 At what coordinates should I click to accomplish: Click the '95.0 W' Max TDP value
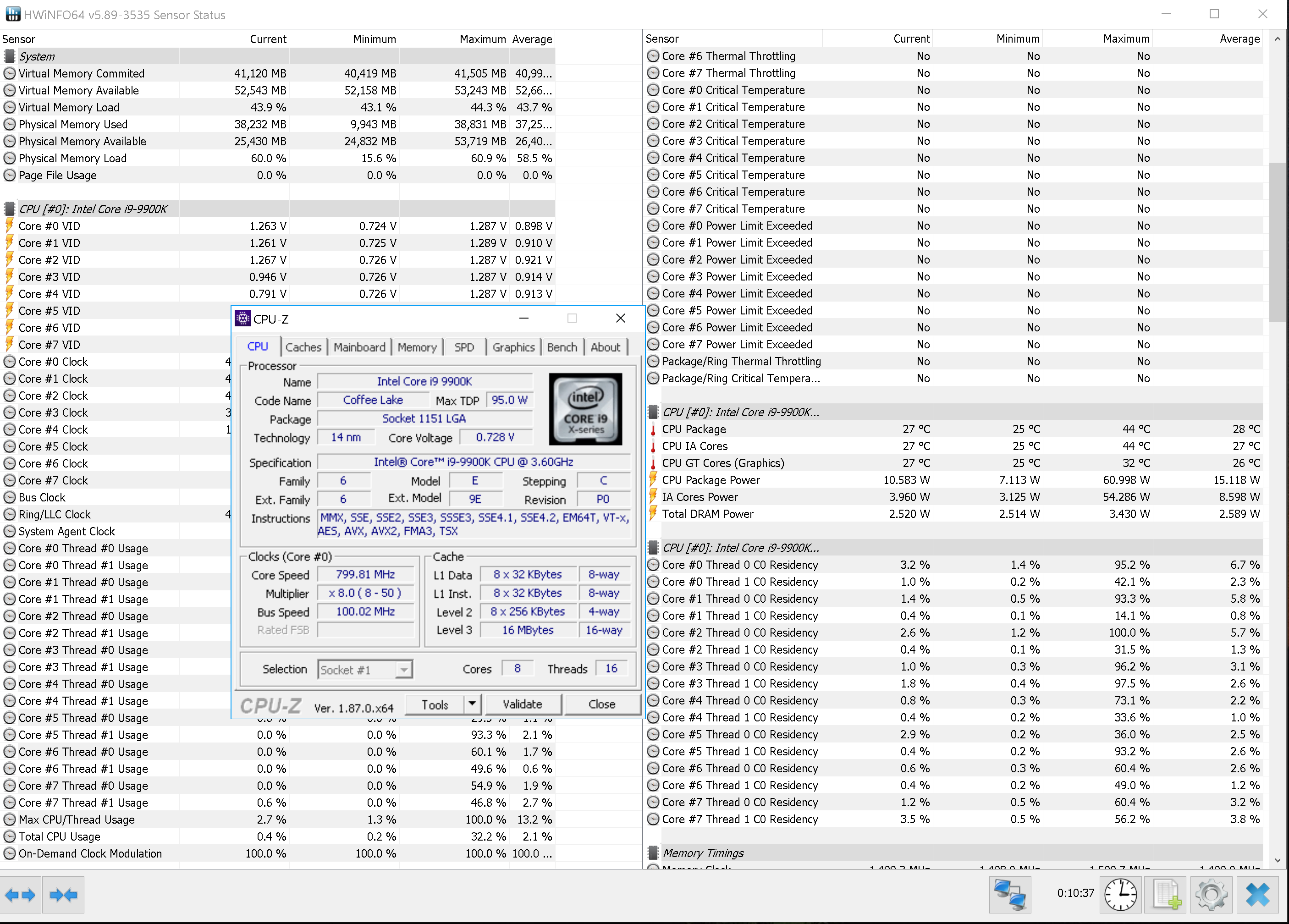click(509, 400)
